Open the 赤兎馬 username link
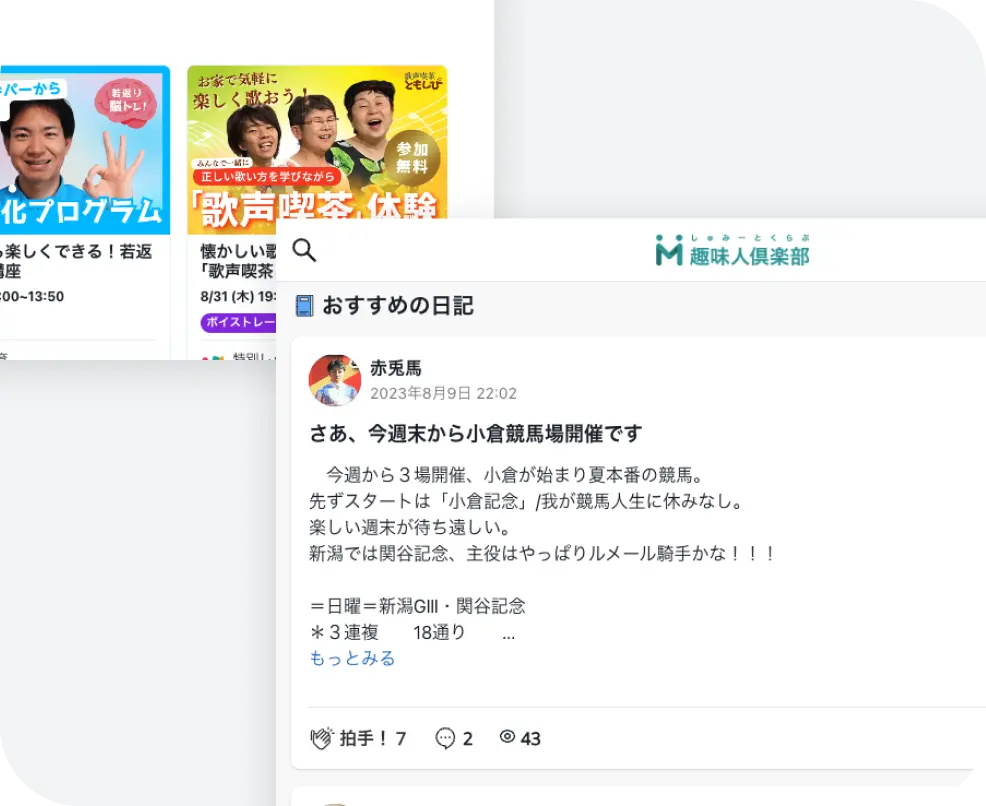Screen dimensions: 986x806 click(396, 368)
